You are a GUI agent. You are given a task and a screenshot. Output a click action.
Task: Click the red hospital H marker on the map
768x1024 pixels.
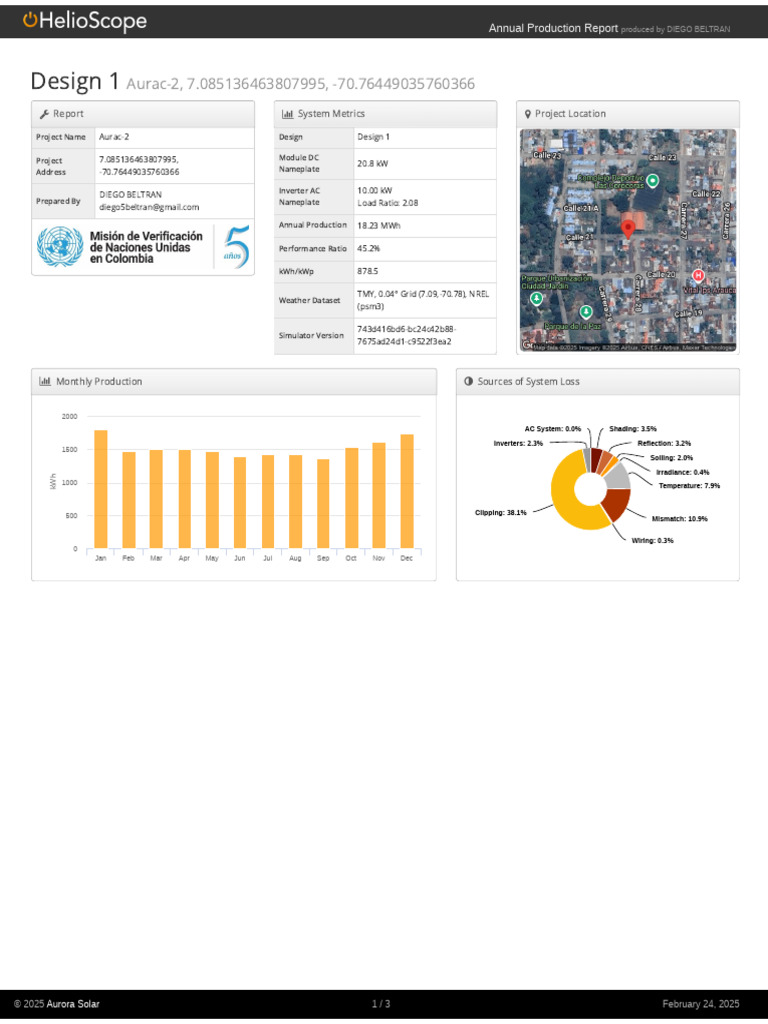pyautogui.click(x=698, y=276)
